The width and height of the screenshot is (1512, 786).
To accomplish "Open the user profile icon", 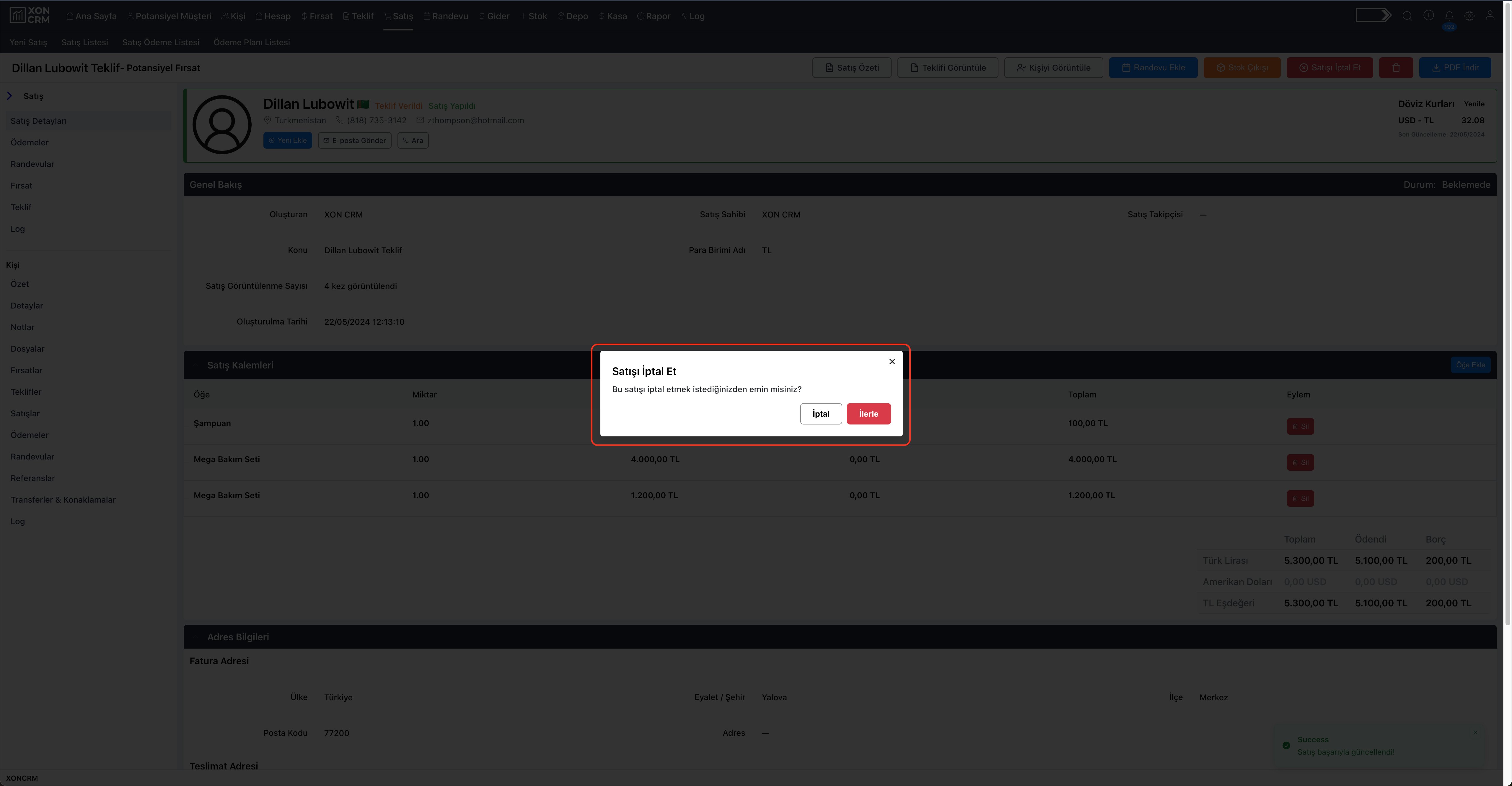I will click(x=1490, y=15).
